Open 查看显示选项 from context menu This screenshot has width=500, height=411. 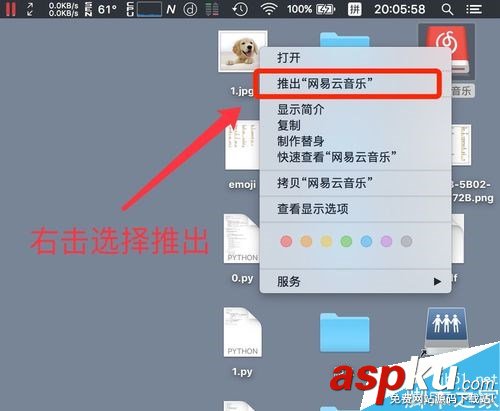pyautogui.click(x=355, y=209)
